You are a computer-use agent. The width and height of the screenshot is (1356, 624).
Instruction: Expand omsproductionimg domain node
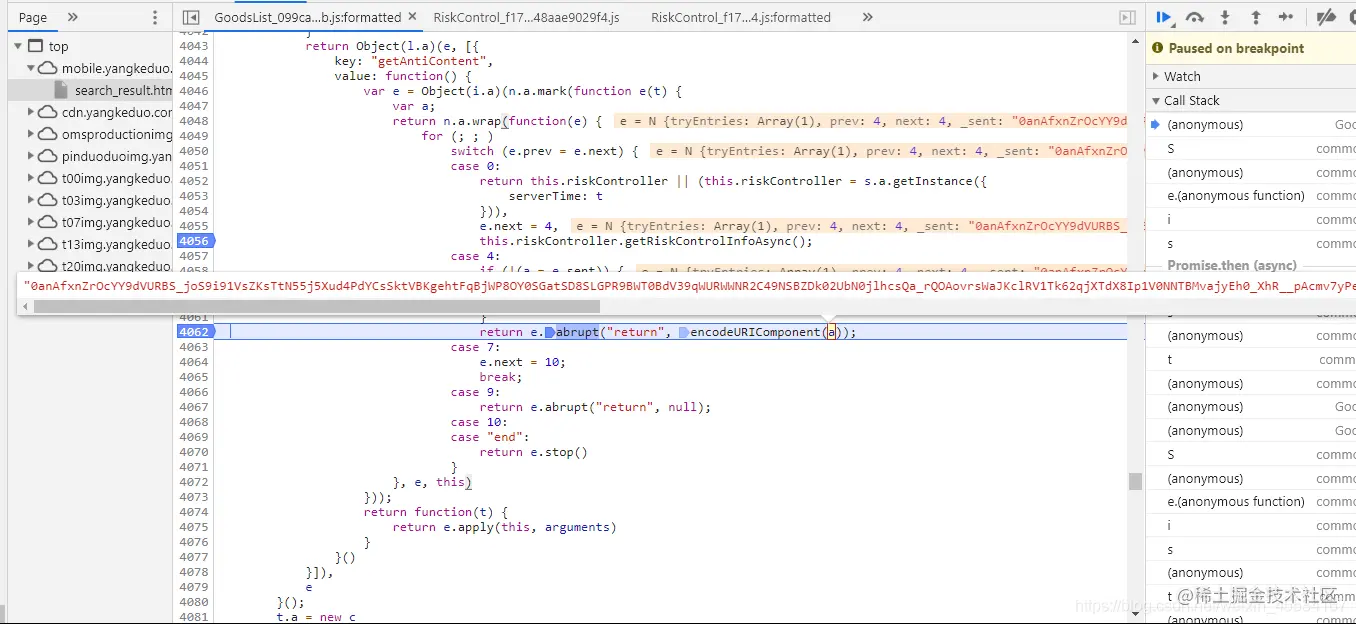click(31, 134)
